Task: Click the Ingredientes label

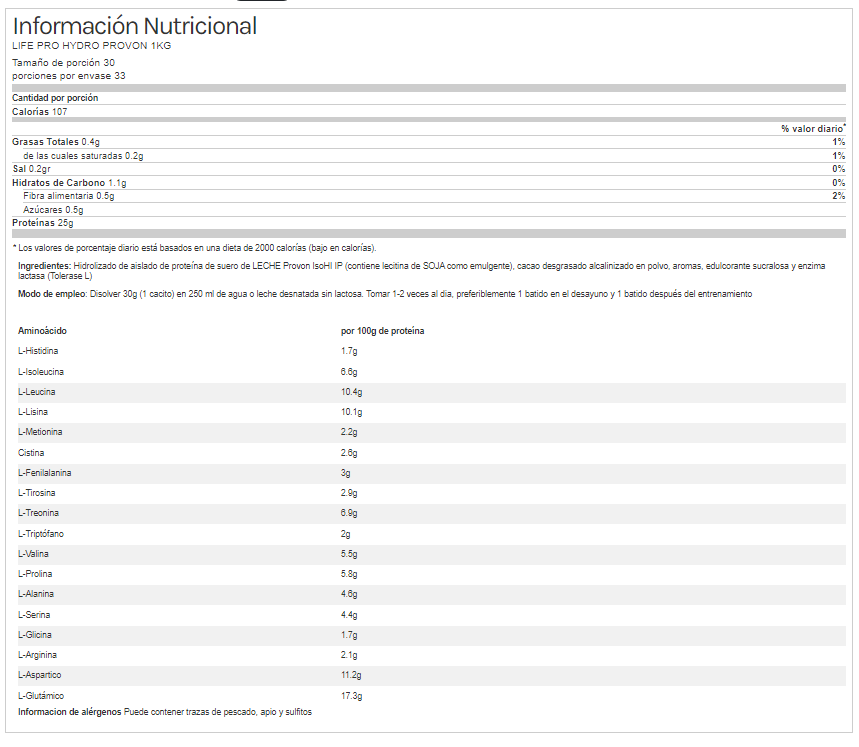Action: (x=44, y=267)
